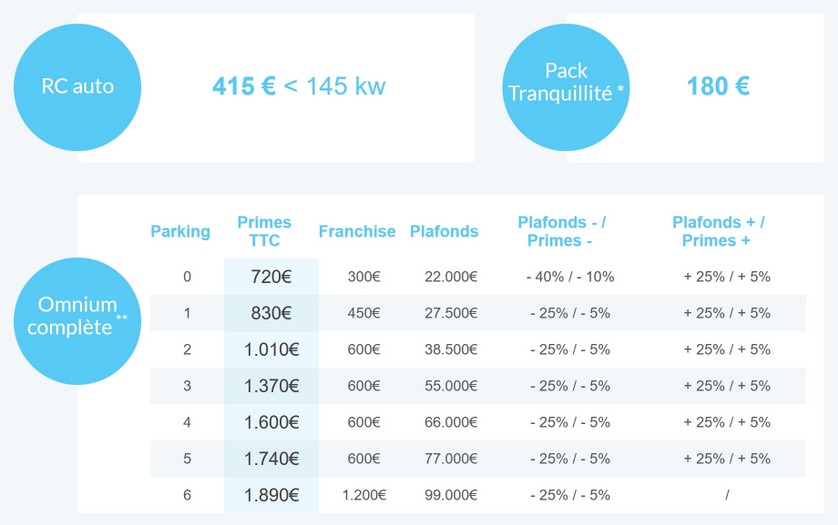Select the 1.370€ premium in row 3
Image resolution: width=838 pixels, height=525 pixels.
[x=271, y=385]
